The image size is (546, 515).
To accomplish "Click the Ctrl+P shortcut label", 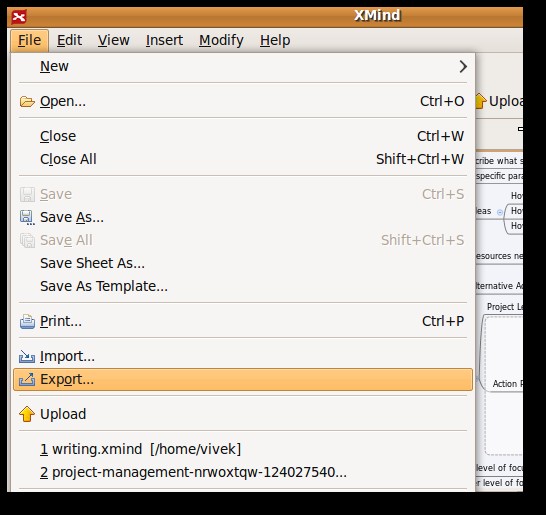I will [443, 321].
